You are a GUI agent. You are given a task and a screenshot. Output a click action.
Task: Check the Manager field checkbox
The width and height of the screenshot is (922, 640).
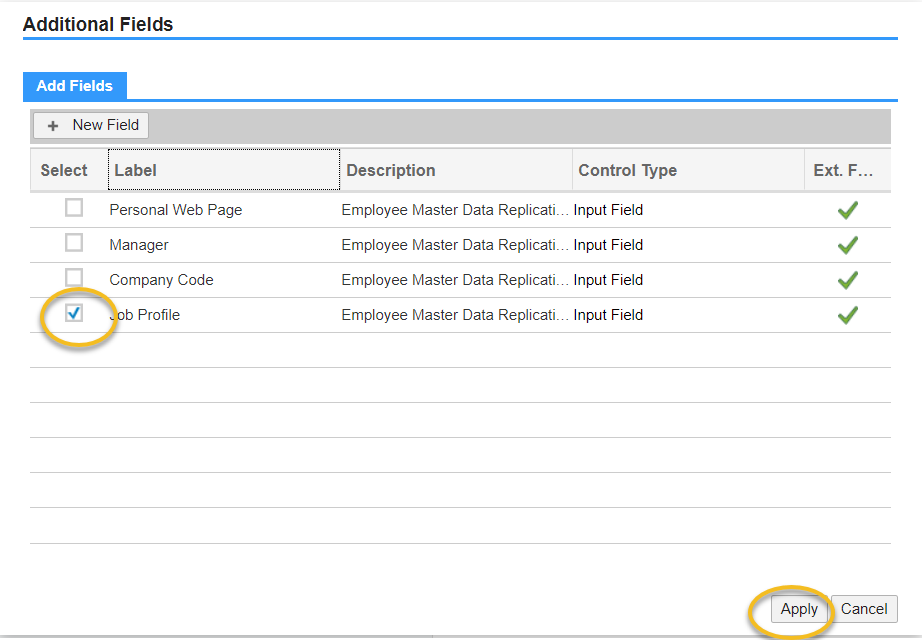pos(73,243)
